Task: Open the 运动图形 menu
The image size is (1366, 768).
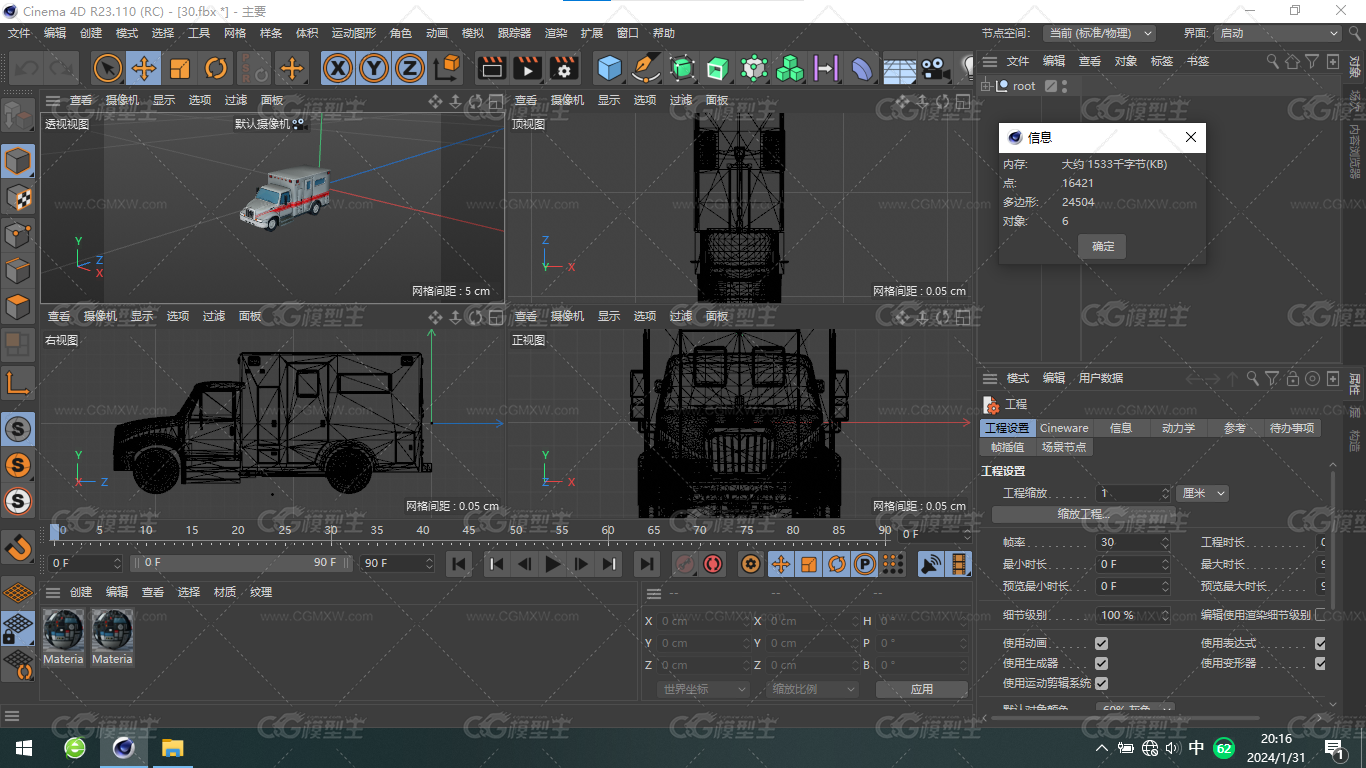Action: point(354,33)
